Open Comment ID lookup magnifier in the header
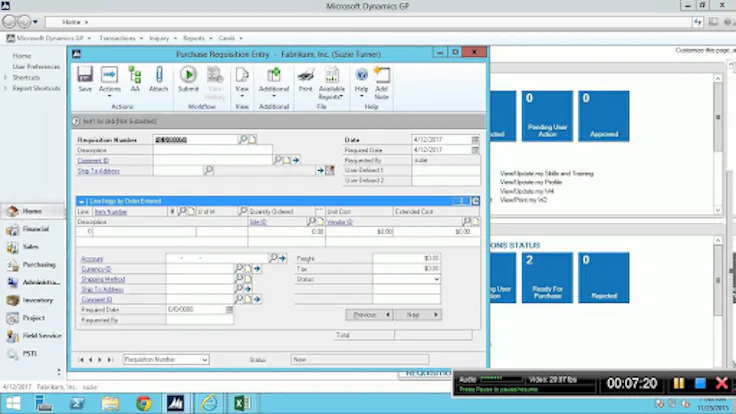Viewport: 736px width, 414px height. click(277, 160)
